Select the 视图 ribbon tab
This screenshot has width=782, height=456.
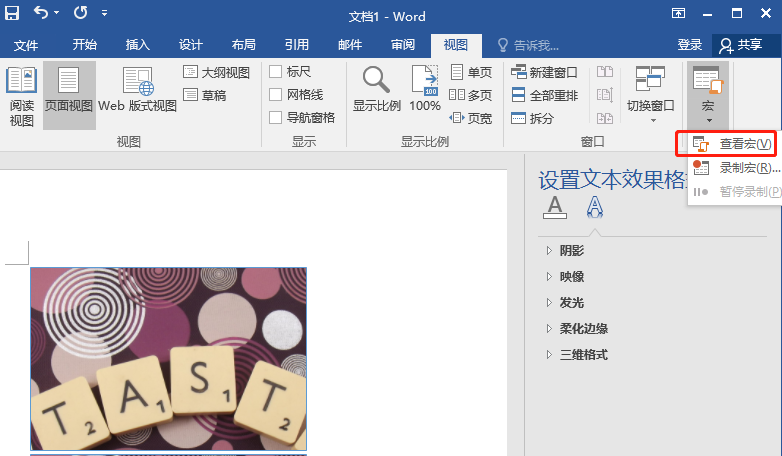coord(456,45)
